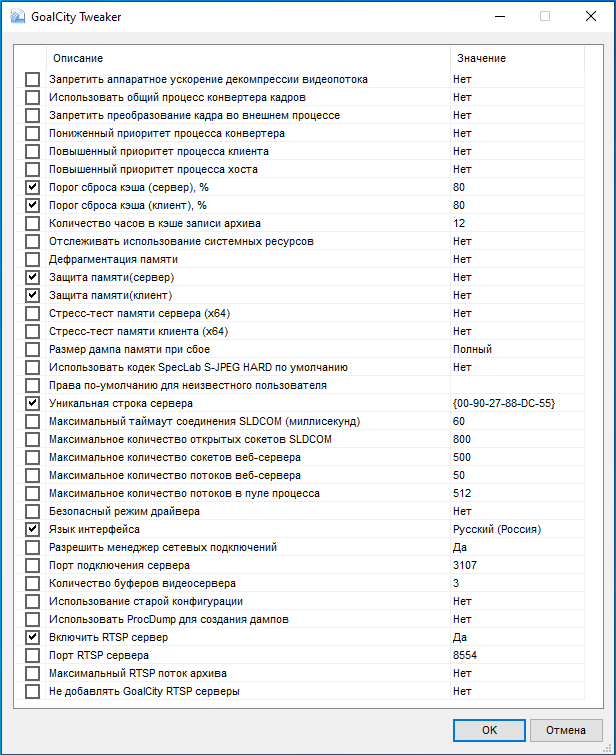The width and height of the screenshot is (616, 755).
Task: Tick 'Использовать общий процесс конвертера кадров' checkbox
Action: coord(32,97)
